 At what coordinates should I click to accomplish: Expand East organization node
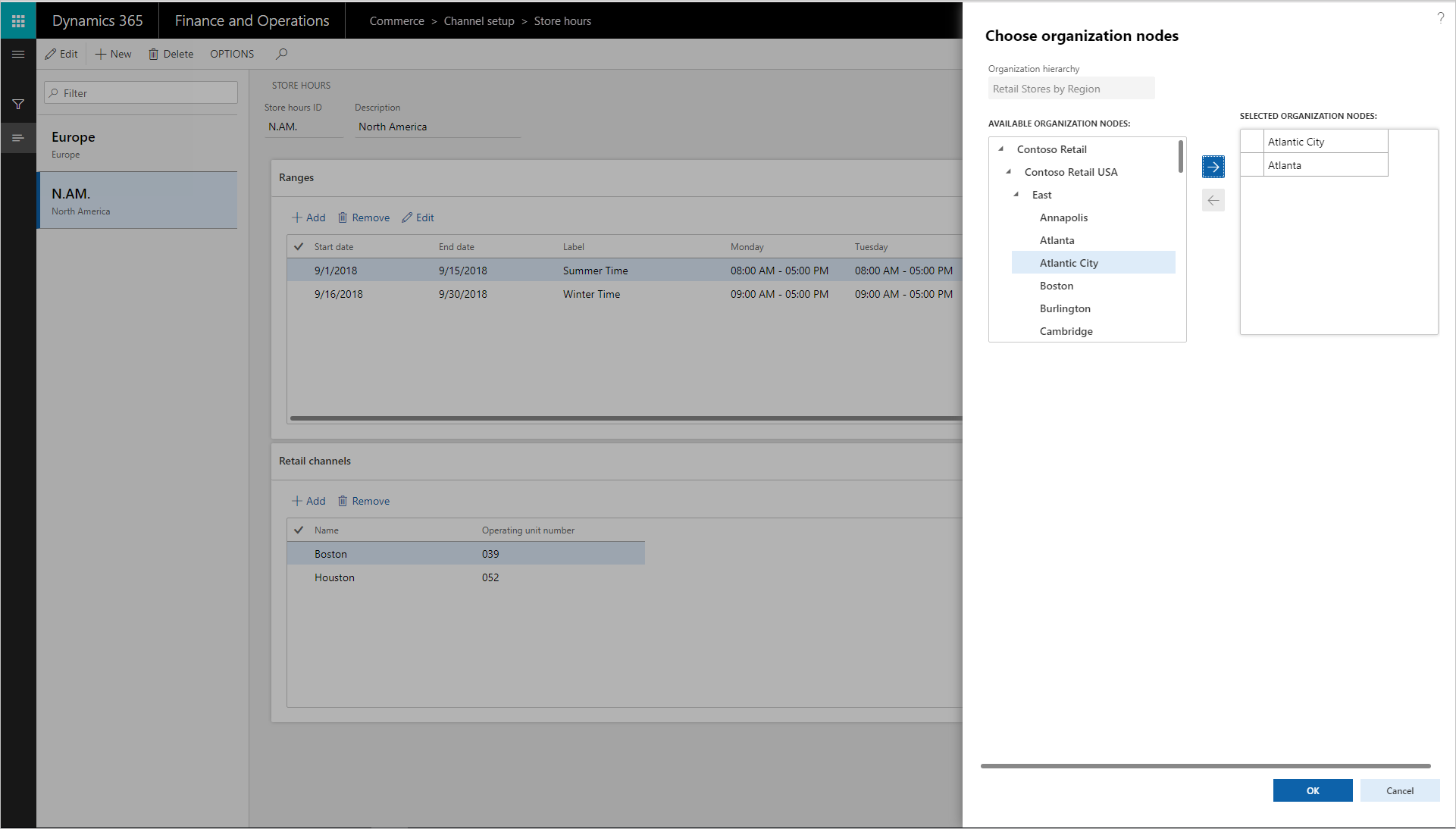pyautogui.click(x=1016, y=194)
